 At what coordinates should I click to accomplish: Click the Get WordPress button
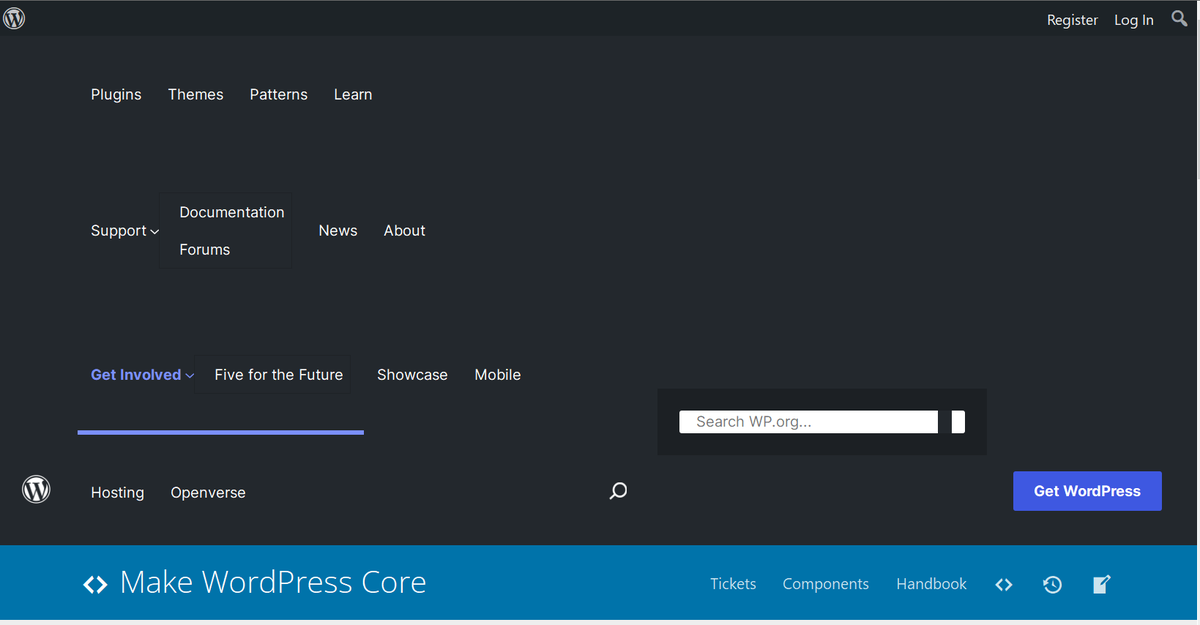[x=1087, y=491]
